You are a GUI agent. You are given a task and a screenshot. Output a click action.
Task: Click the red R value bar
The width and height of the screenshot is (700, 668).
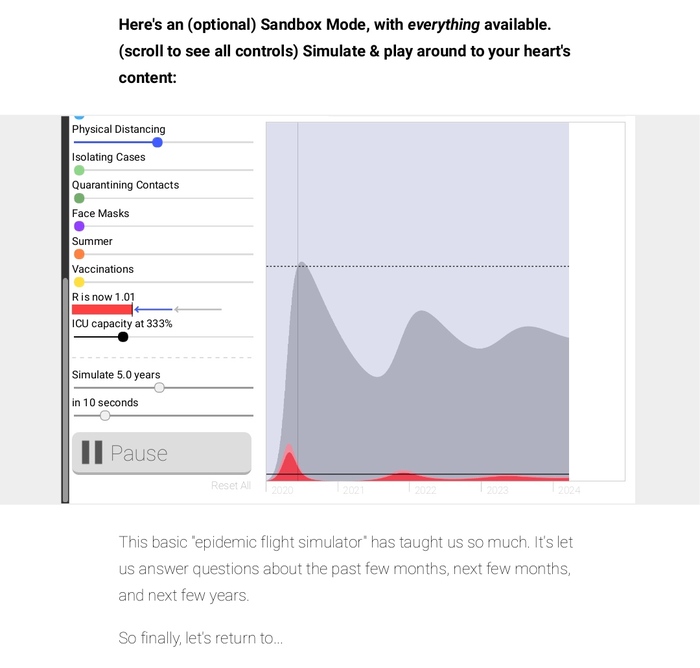pyautogui.click(x=102, y=310)
